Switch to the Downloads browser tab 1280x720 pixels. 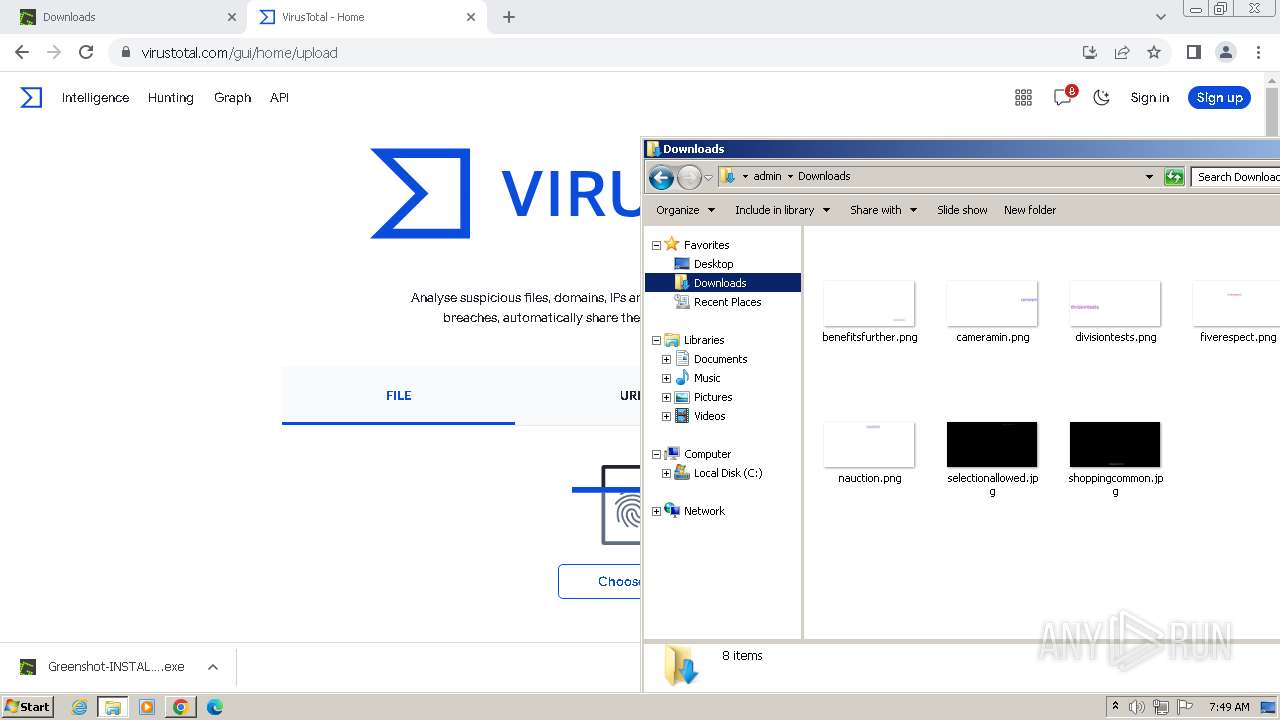[x=124, y=17]
